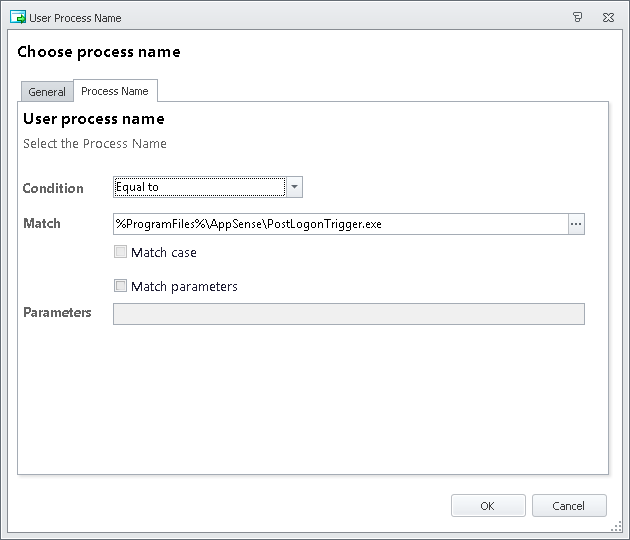
Task: Click the 'Match parameters' label text
Action: tap(184, 287)
